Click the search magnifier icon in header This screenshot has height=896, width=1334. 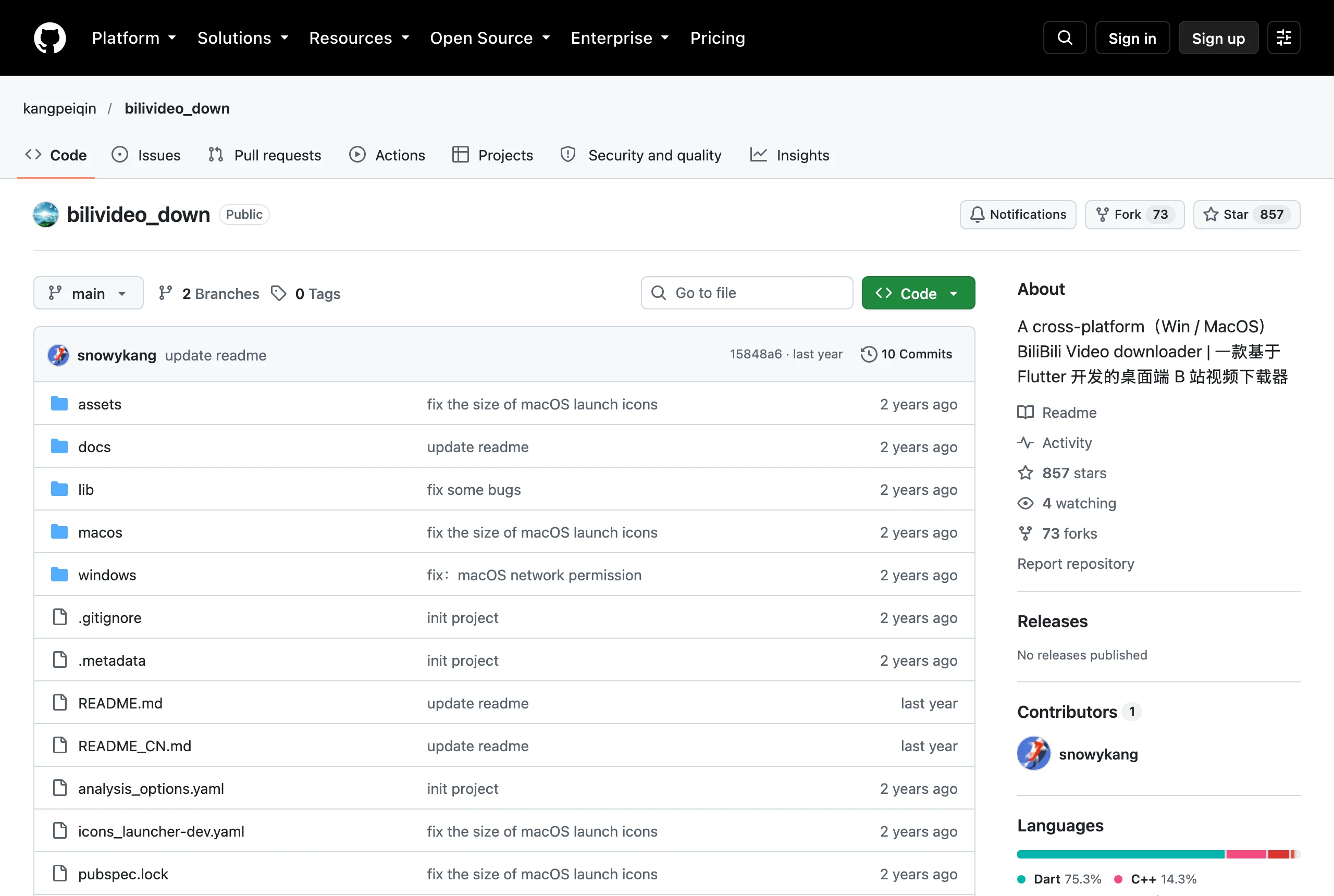(x=1064, y=38)
